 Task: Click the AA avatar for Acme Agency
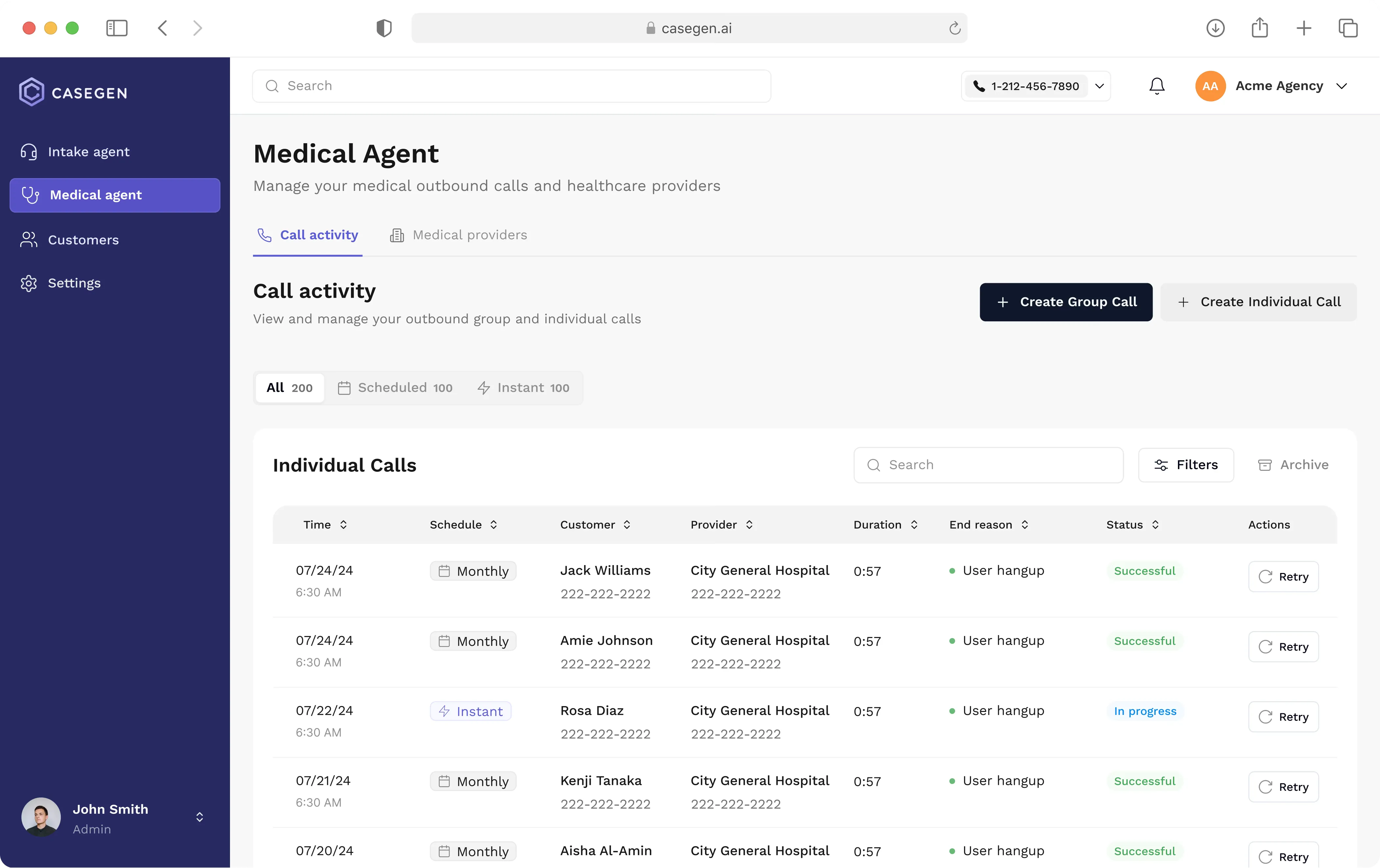pos(1210,86)
